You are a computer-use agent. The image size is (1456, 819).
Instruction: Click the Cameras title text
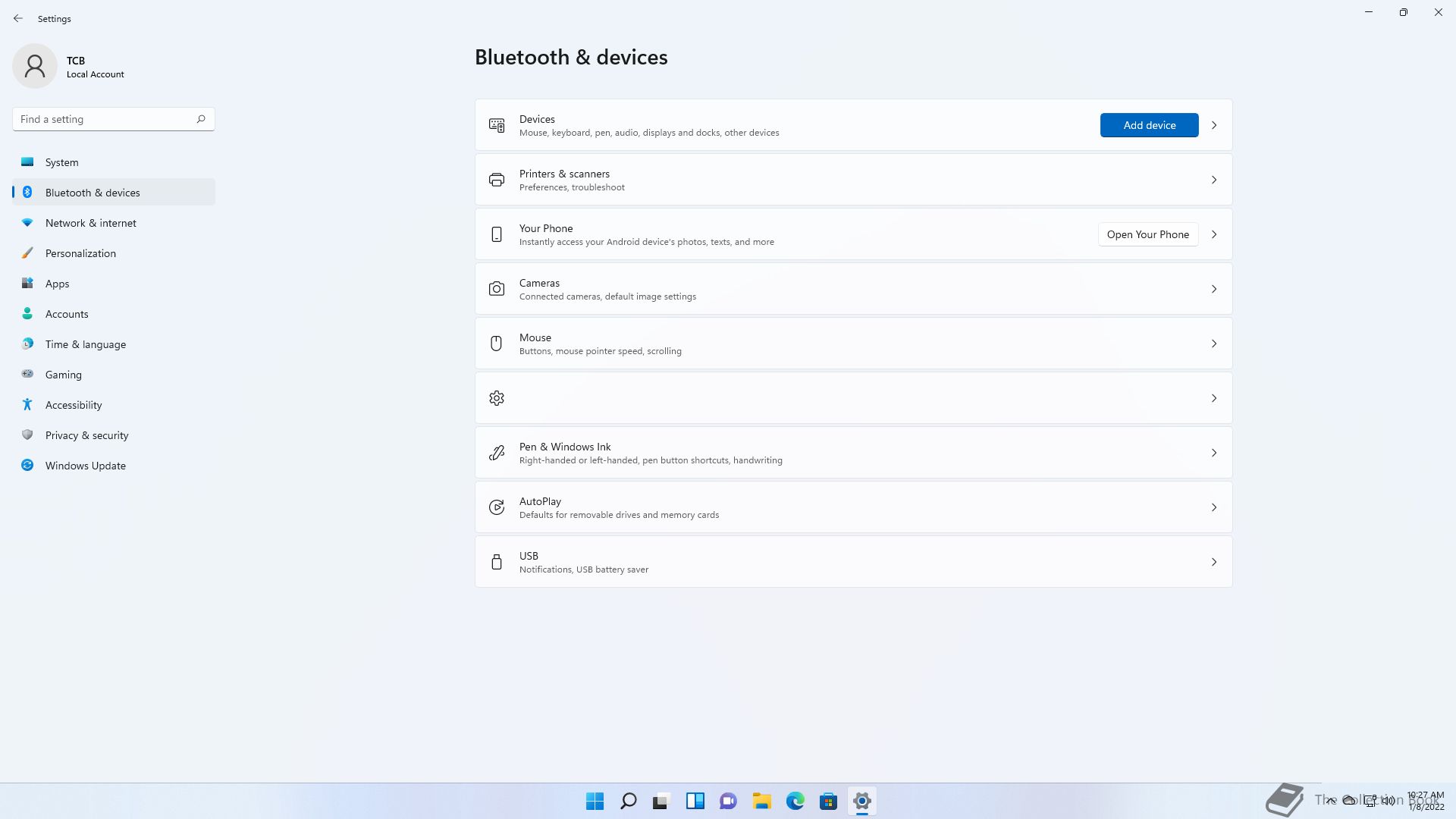click(x=539, y=283)
